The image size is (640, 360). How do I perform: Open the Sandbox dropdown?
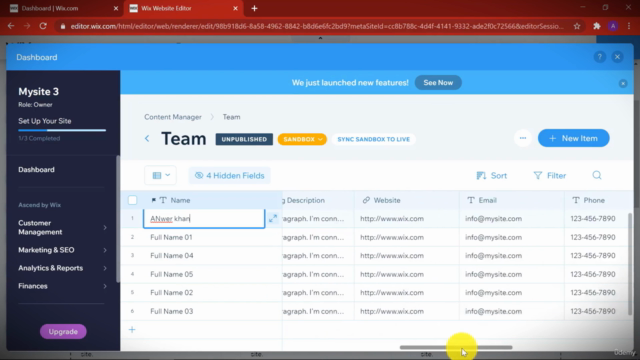click(x=302, y=139)
